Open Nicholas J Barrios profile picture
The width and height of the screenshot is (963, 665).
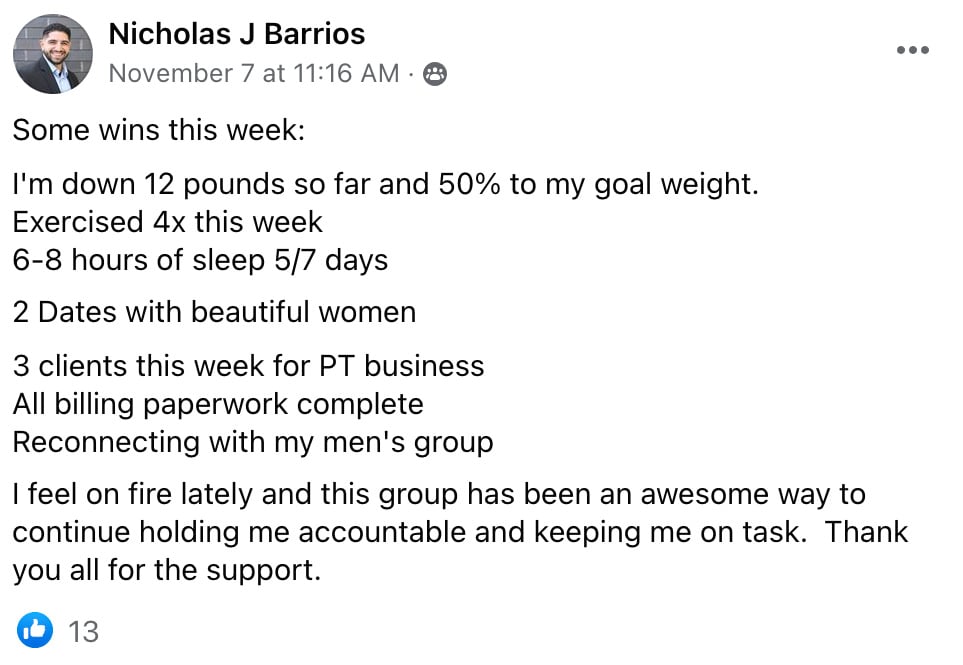coord(53,54)
